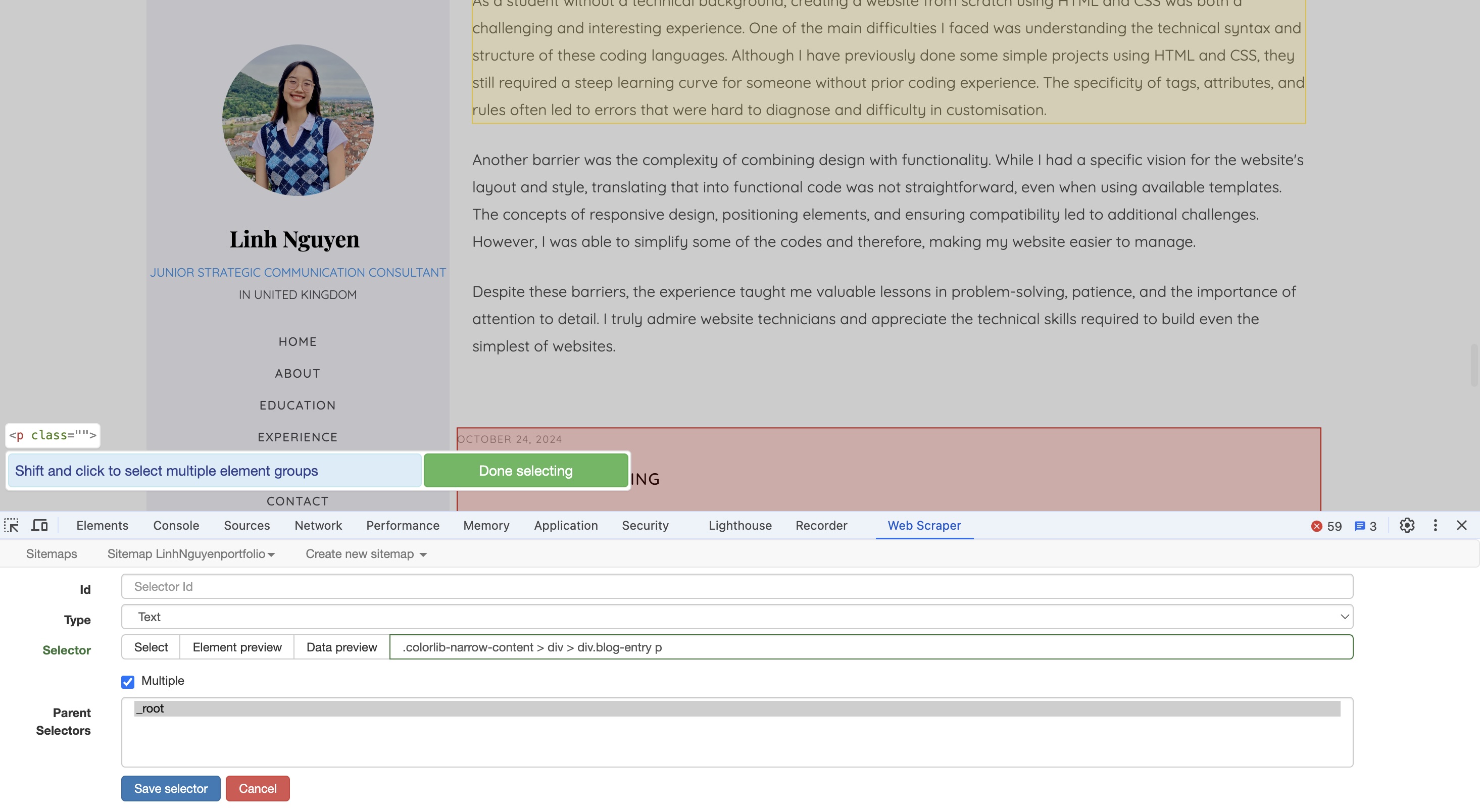Click the red error count icon

(1316, 526)
